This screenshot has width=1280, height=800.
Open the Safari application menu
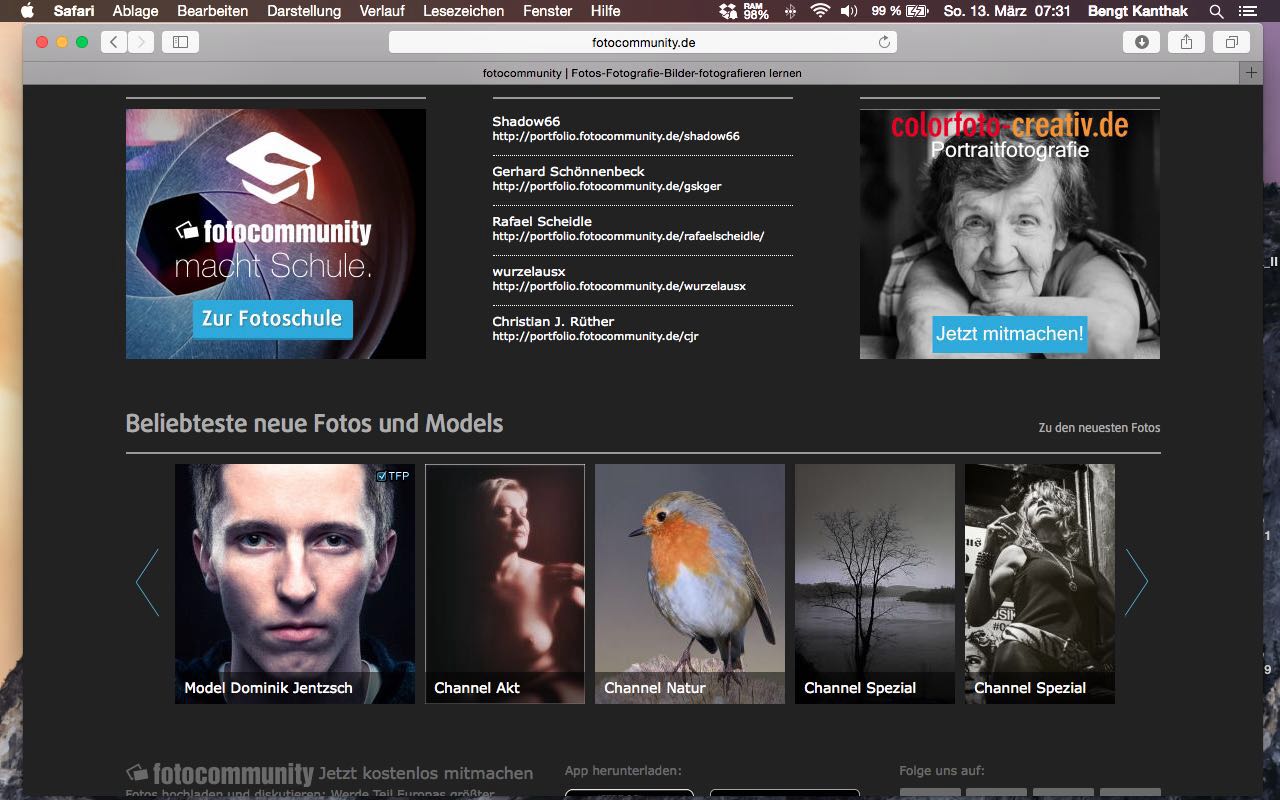[74, 11]
